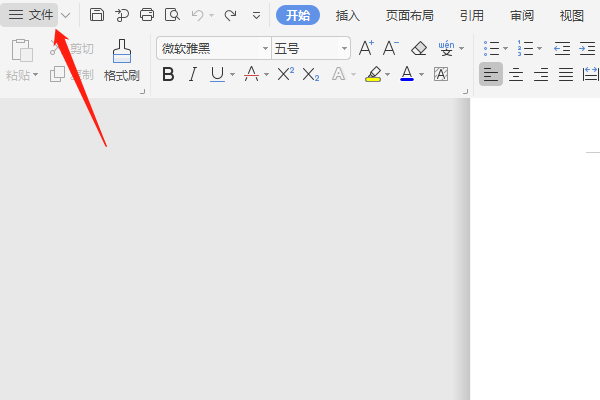Click the 格式刷 format painter
Image resolution: width=600 pixels, height=400 pixels.
coord(122,60)
